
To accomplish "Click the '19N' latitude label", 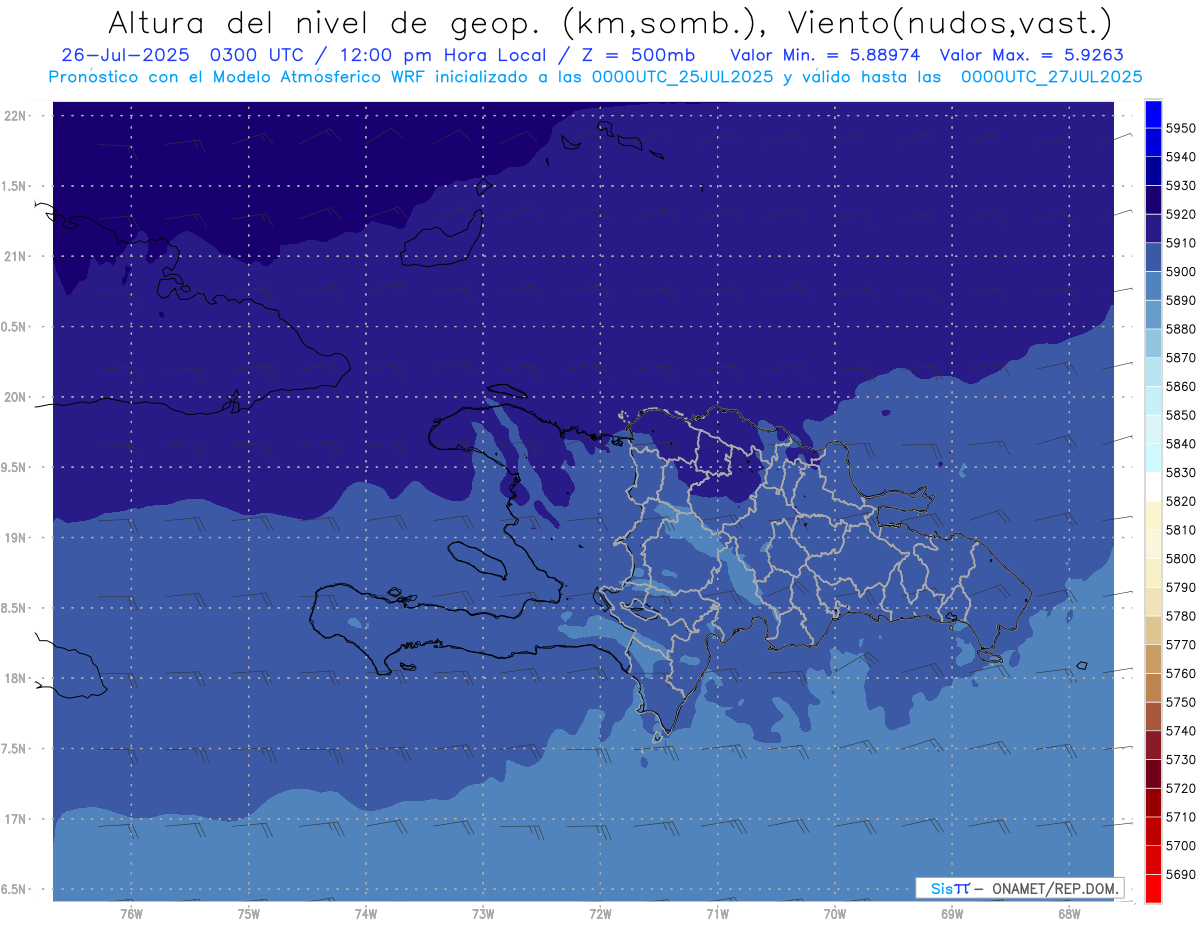I will point(16,538).
